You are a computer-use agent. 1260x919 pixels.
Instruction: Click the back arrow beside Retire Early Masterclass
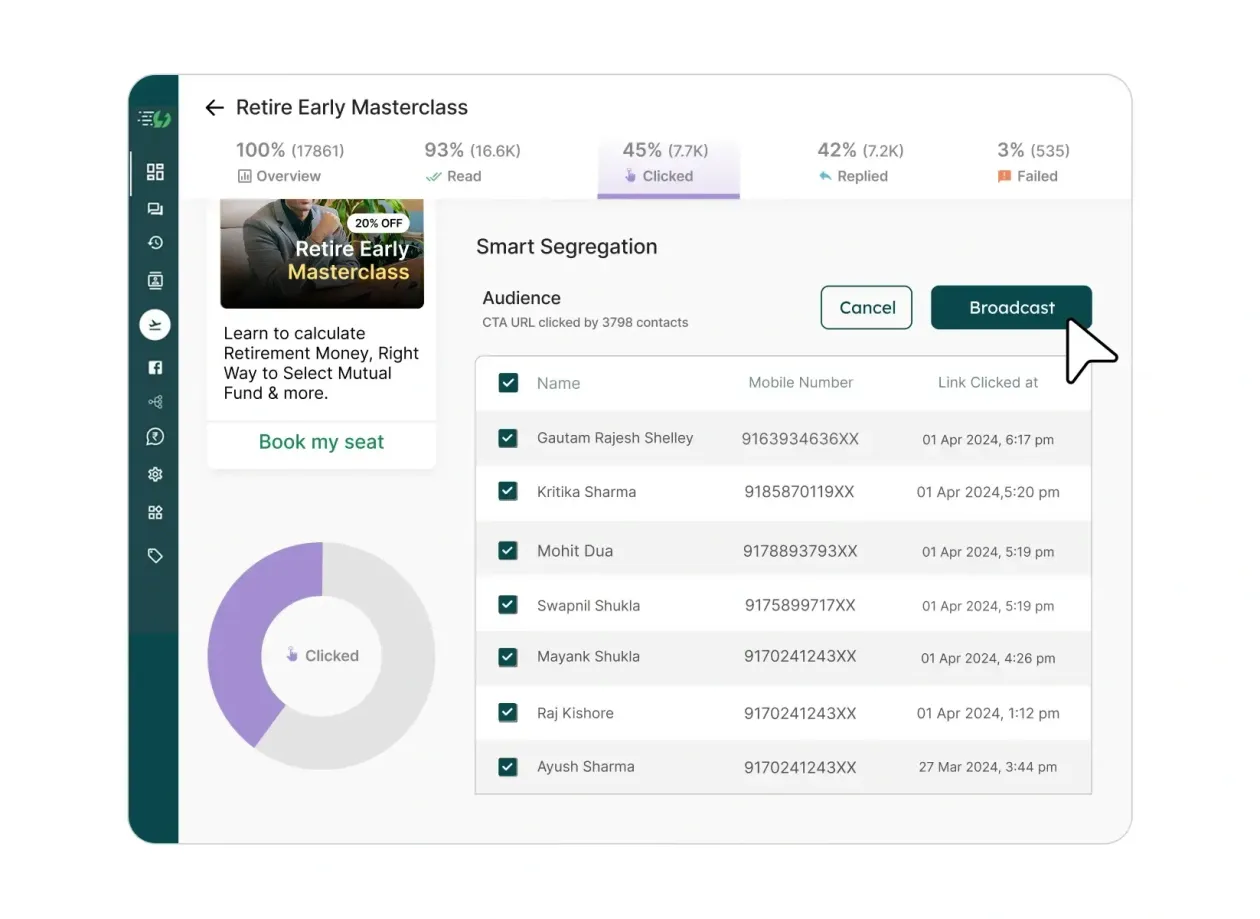(214, 107)
